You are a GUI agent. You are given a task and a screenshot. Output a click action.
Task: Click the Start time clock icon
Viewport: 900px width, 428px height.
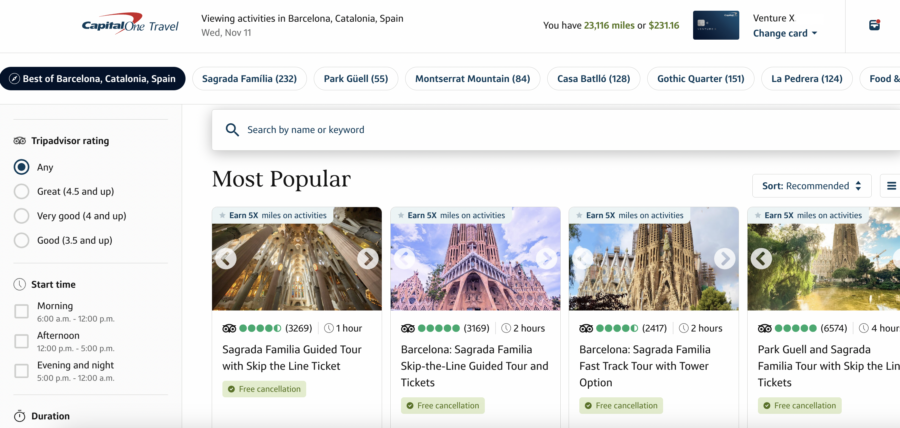pyautogui.click(x=20, y=284)
